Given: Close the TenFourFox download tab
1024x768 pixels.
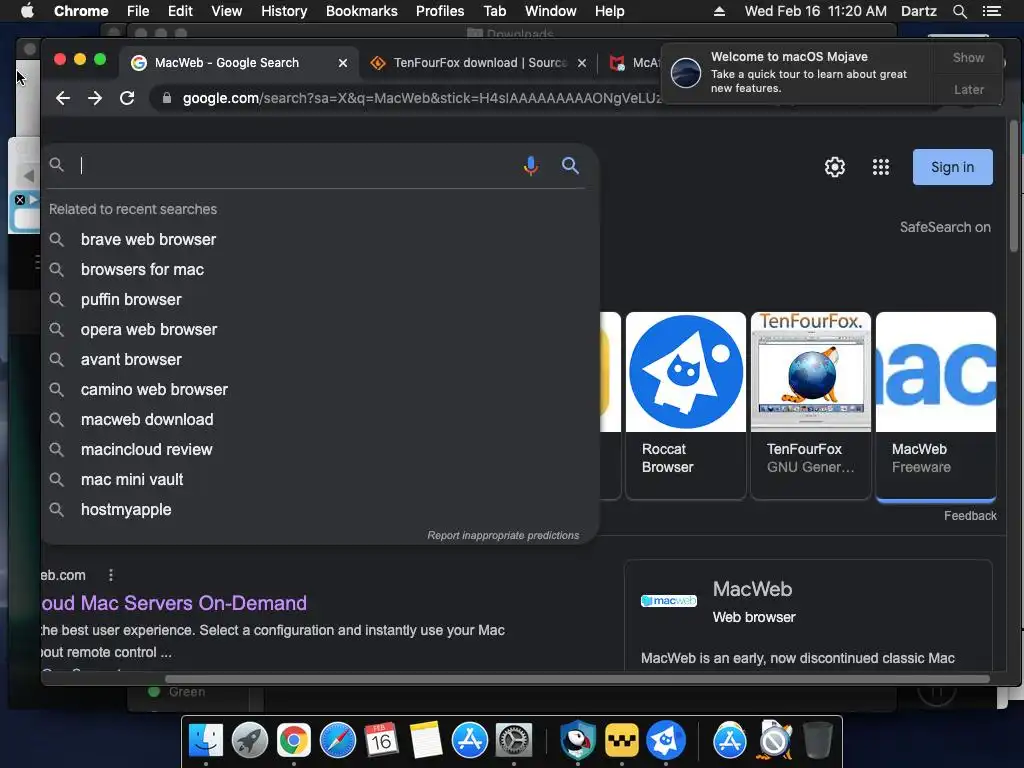Looking at the screenshot, I should click(x=582, y=63).
